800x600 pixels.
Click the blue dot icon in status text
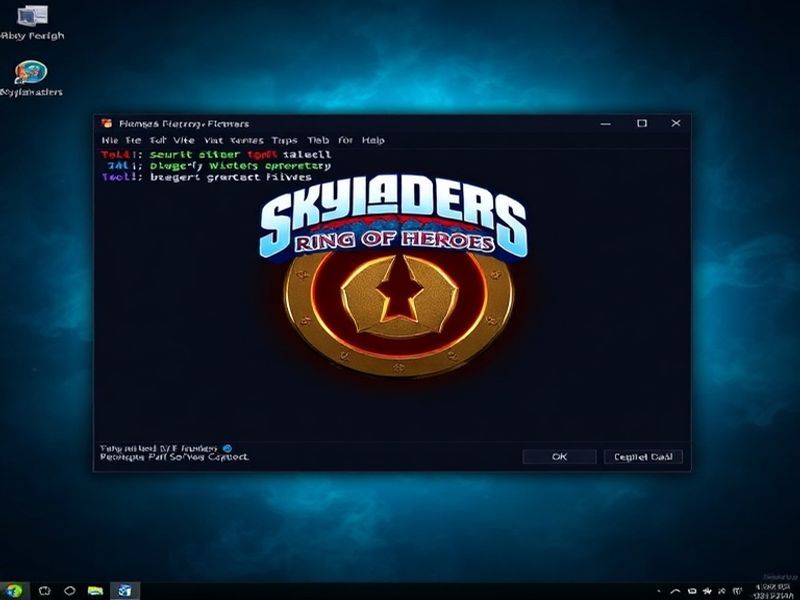pyautogui.click(x=228, y=448)
